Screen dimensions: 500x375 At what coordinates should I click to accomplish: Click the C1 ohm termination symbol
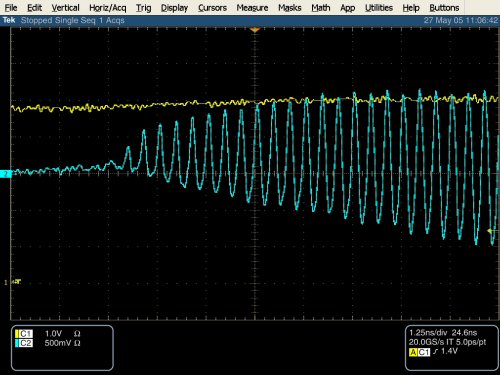pyautogui.click(x=77, y=334)
